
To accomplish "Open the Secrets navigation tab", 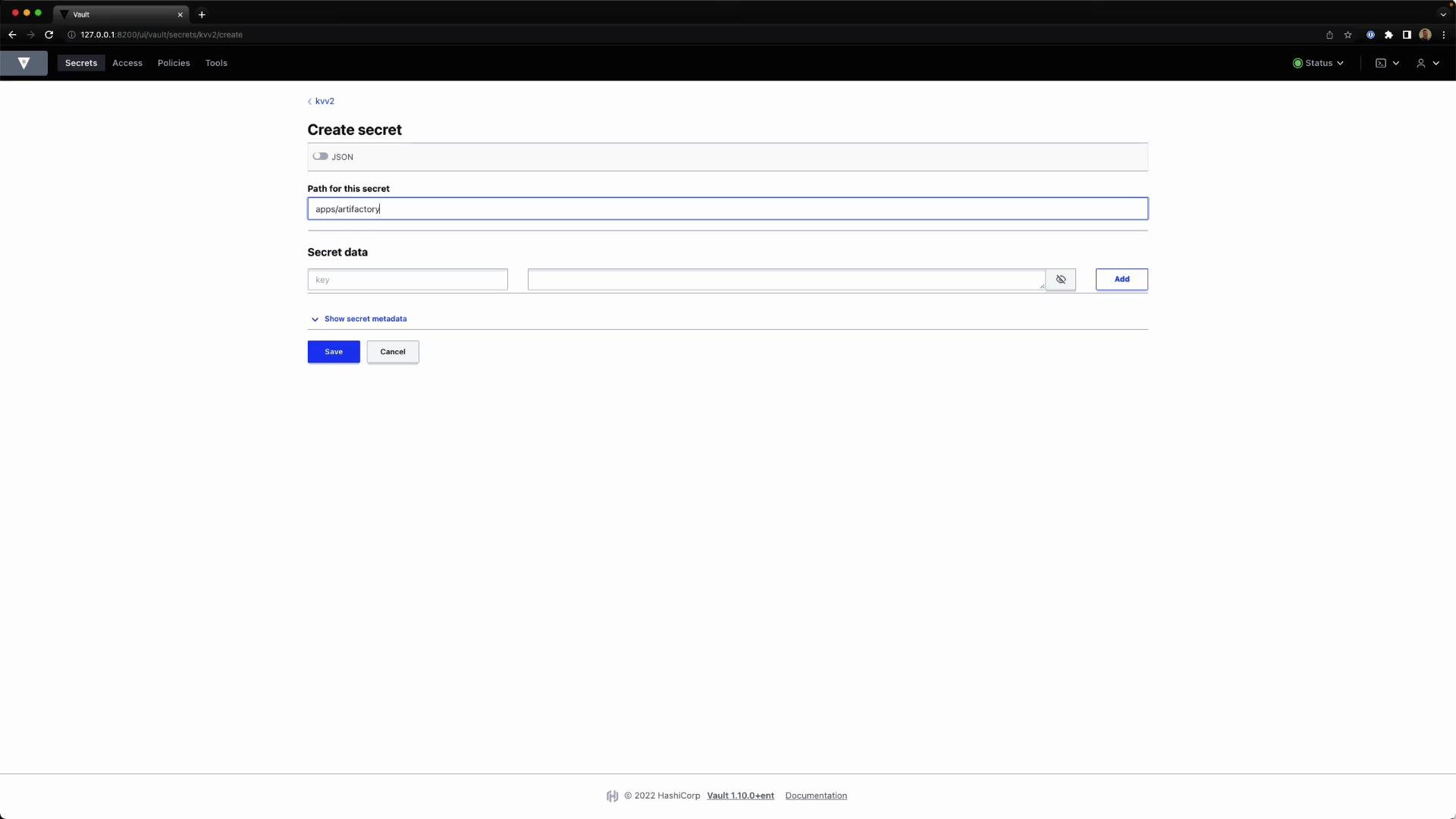I will tap(81, 63).
